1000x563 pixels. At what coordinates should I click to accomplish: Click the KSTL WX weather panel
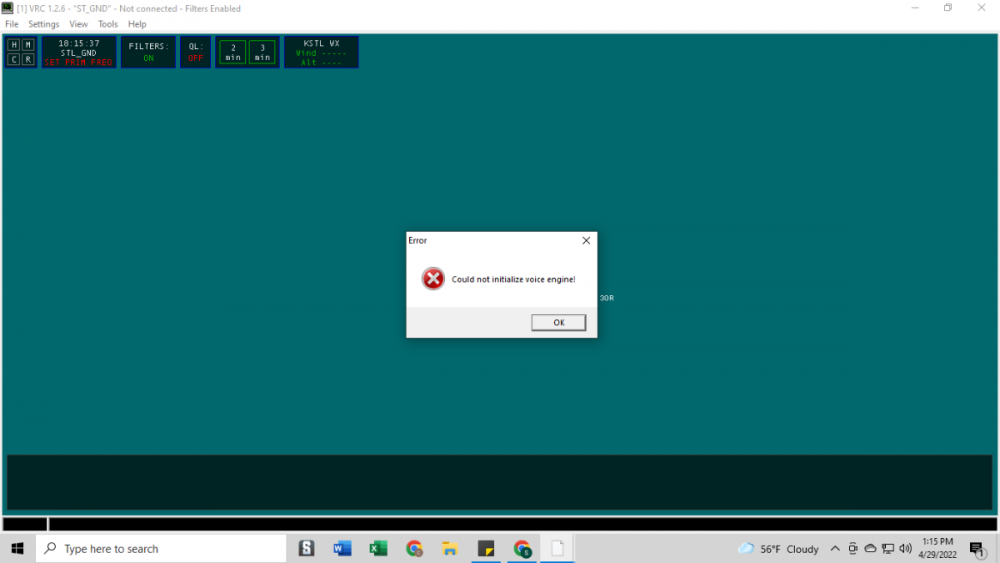coord(320,52)
